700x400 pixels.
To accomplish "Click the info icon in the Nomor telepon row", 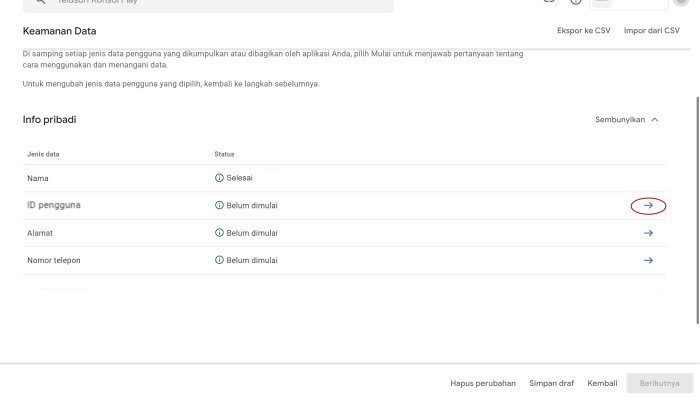I will pos(219,260).
